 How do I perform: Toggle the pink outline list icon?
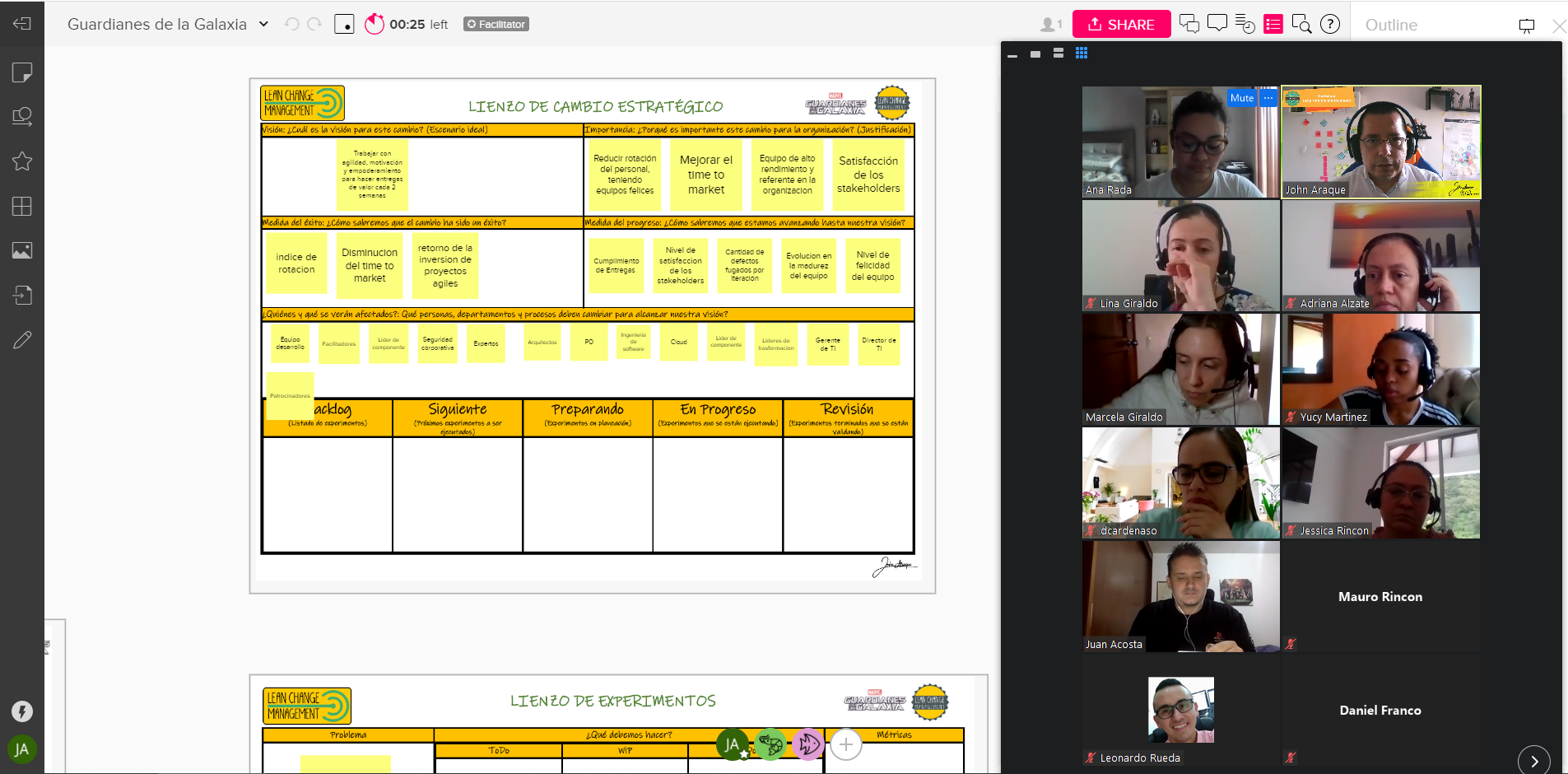click(x=1273, y=24)
